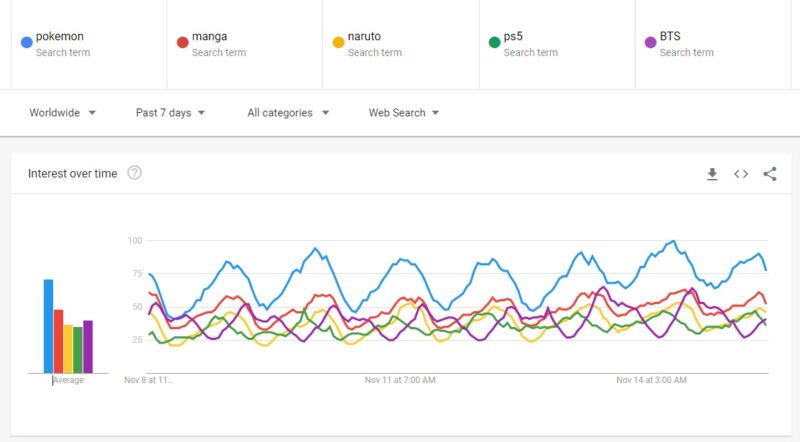Click the red manga color dot
Screen dimensions: 800x442
(x=182, y=42)
